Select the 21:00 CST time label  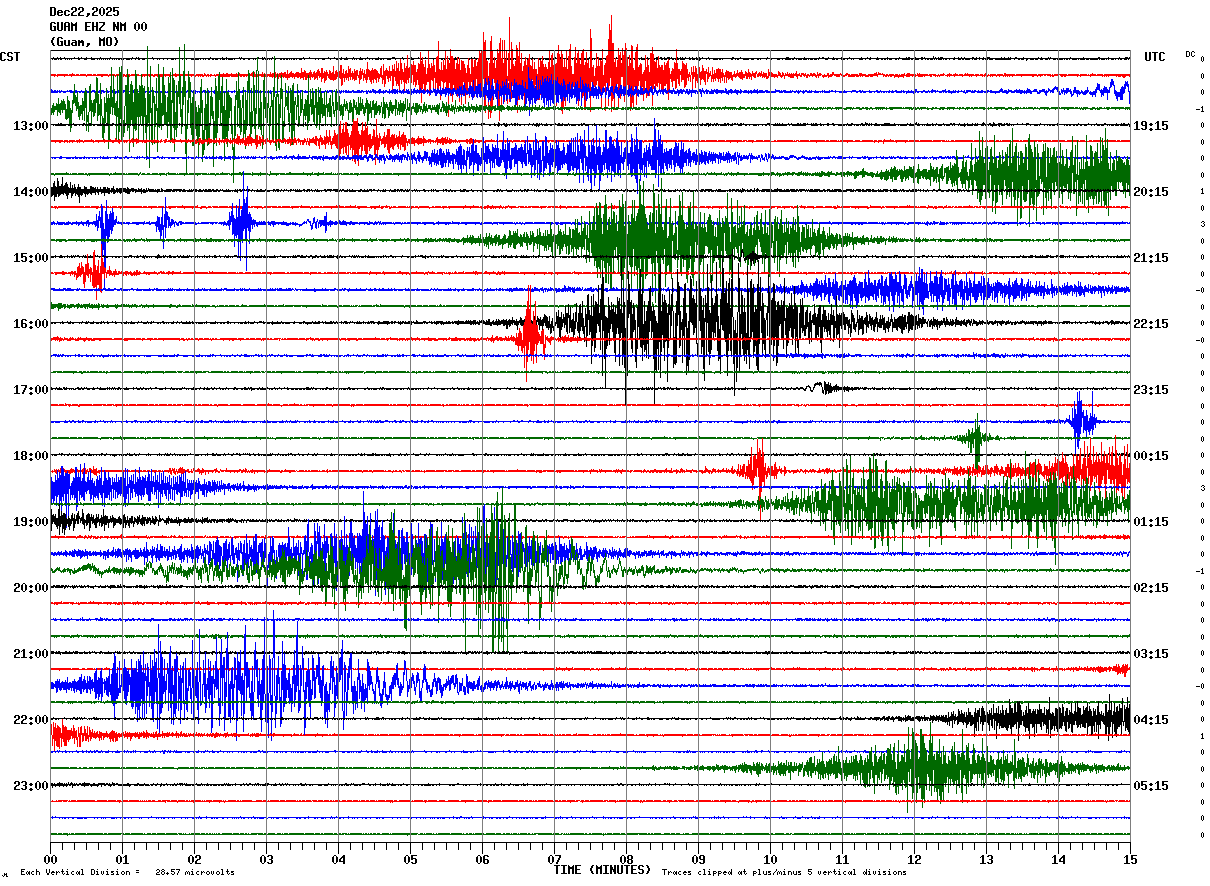[31, 654]
